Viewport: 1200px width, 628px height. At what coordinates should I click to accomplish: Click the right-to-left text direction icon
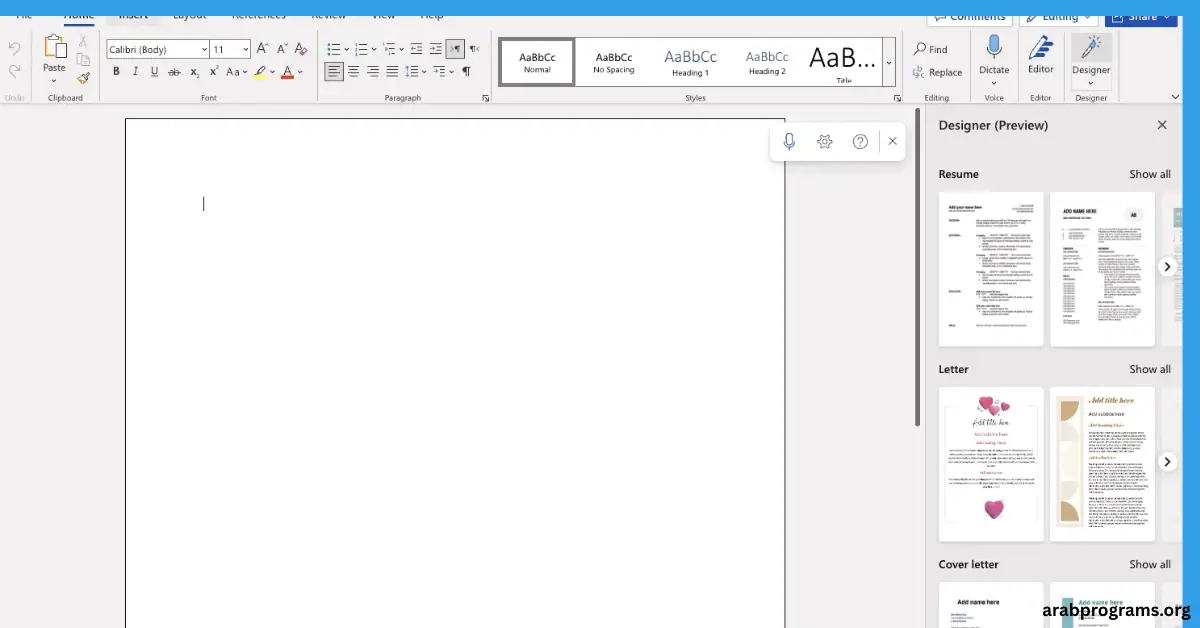point(474,48)
